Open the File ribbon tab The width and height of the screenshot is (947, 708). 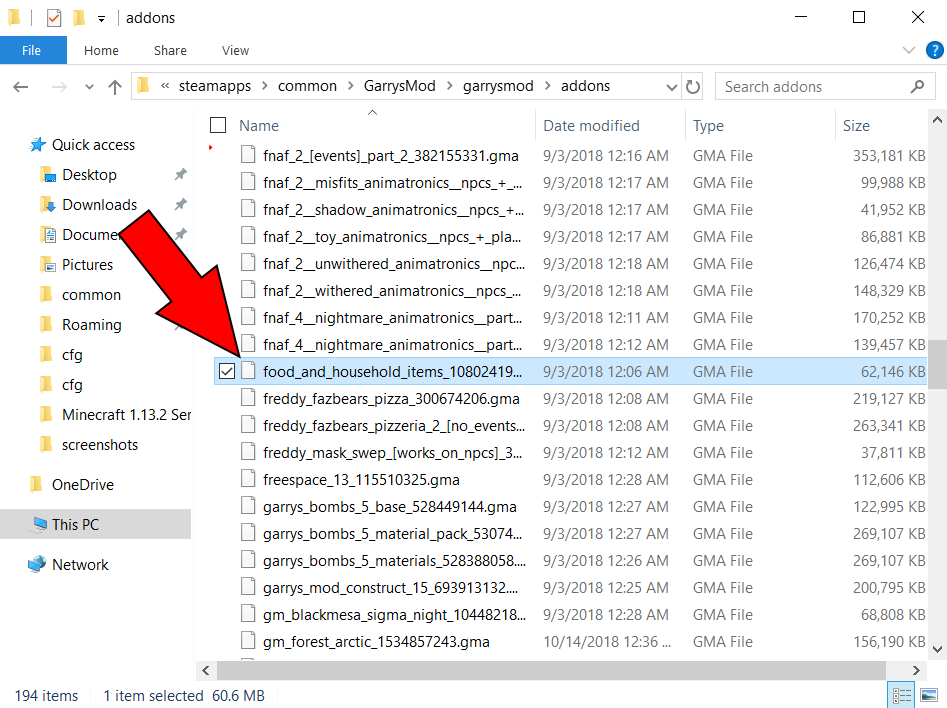click(33, 50)
